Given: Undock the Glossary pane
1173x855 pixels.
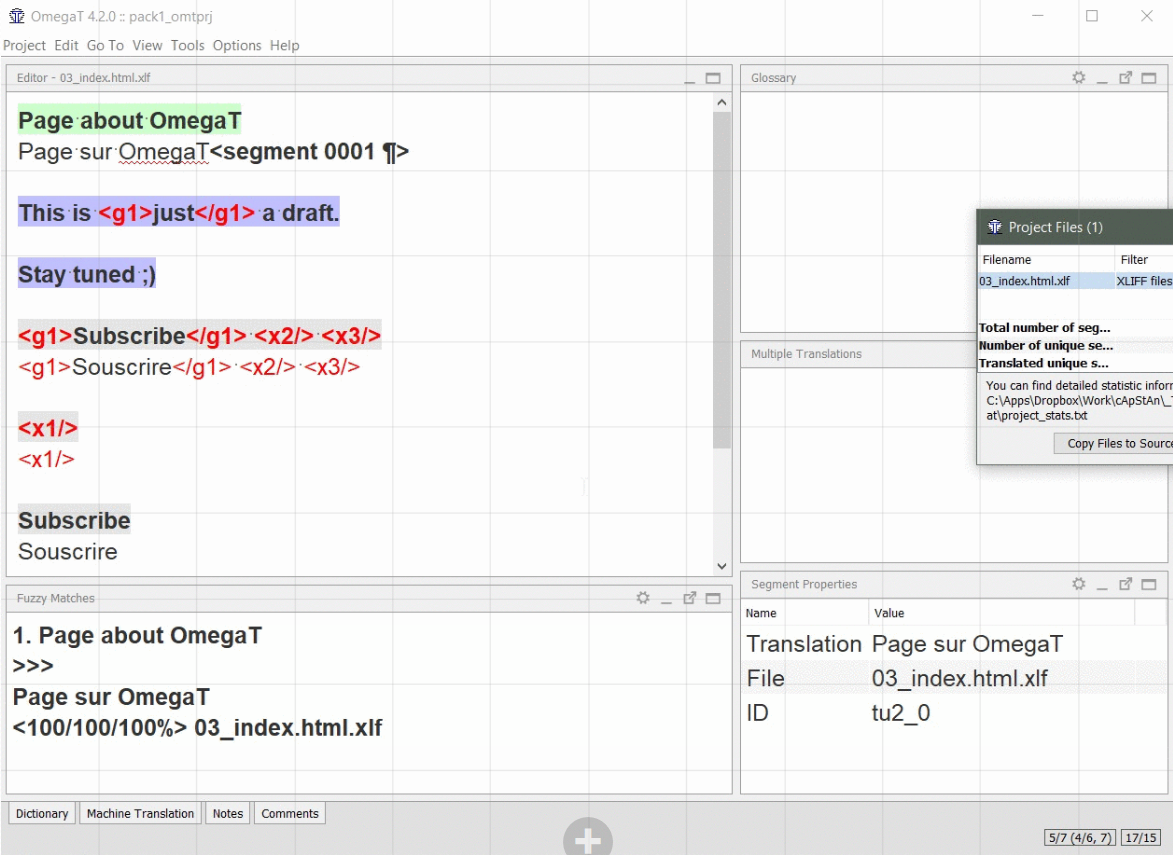Looking at the screenshot, I should pos(1125,77).
